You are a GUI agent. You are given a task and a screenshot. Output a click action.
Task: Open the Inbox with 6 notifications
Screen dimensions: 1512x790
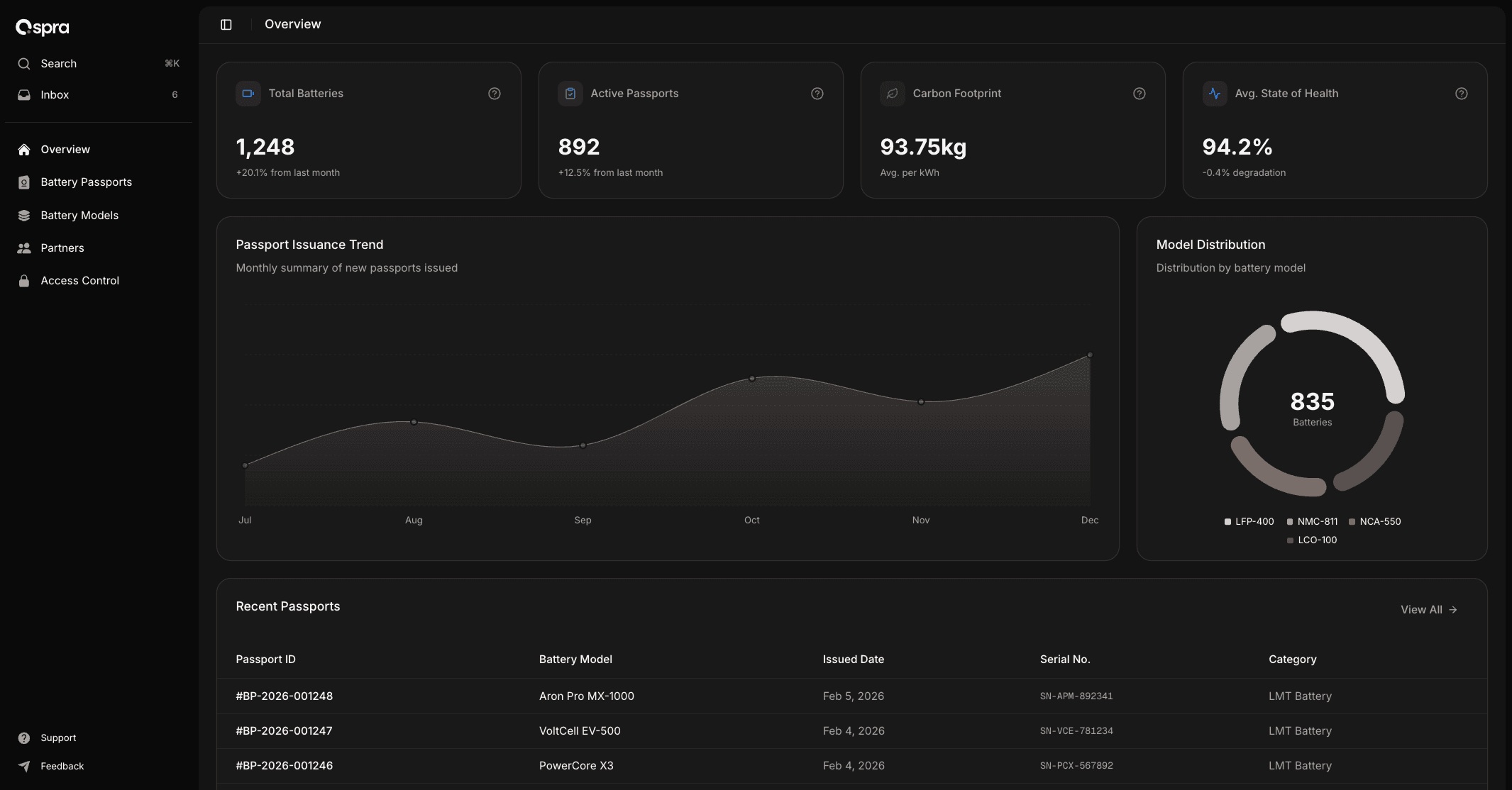click(x=55, y=94)
